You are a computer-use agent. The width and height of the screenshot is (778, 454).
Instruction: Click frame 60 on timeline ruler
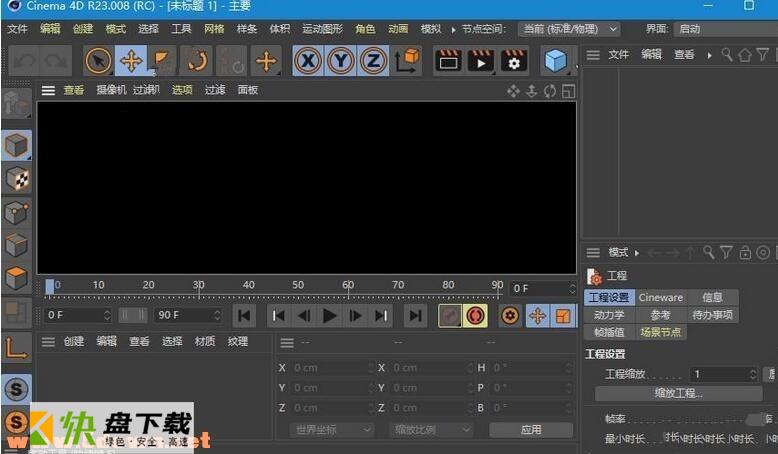point(348,285)
